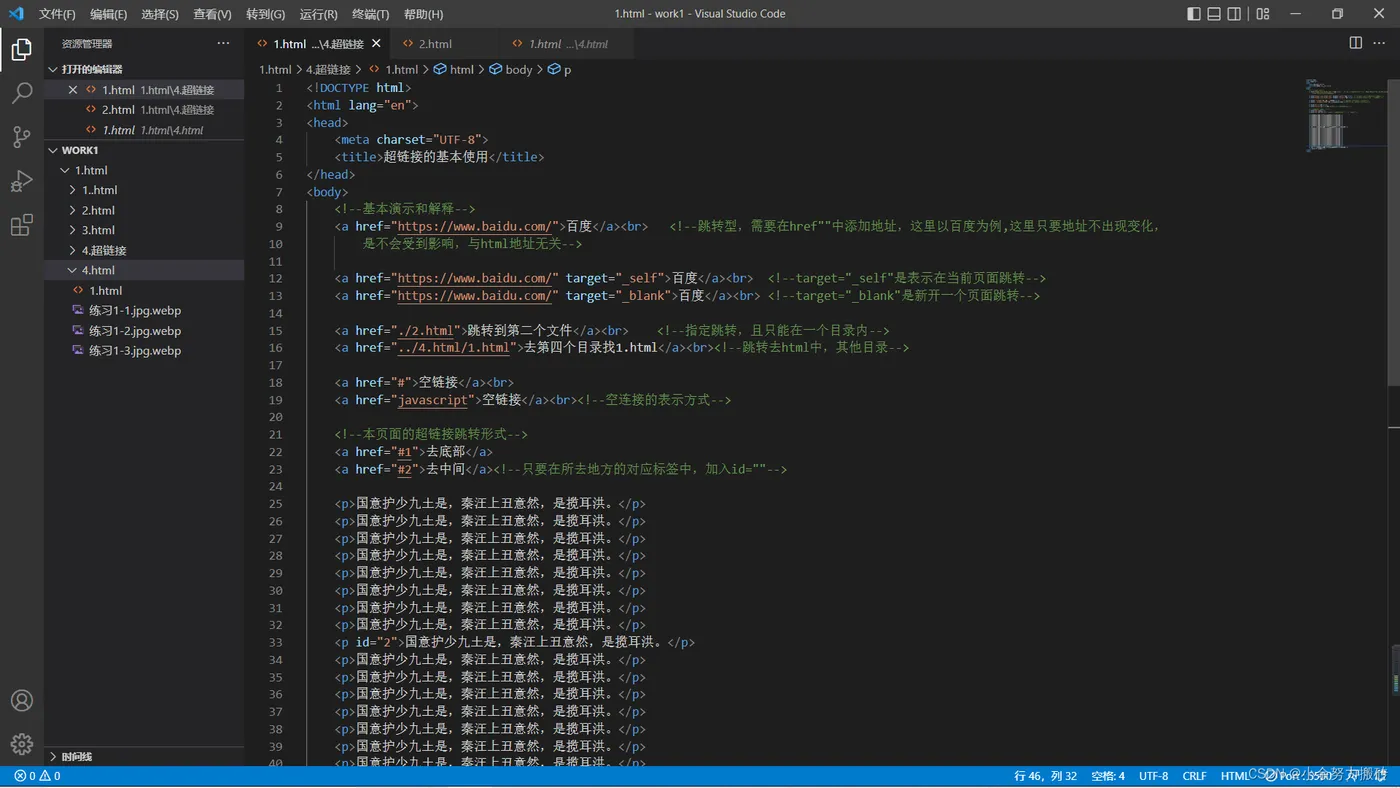The height and width of the screenshot is (788, 1400).
Task: Click 练习1-2.jpg.webp image file icon
Action: point(78,331)
